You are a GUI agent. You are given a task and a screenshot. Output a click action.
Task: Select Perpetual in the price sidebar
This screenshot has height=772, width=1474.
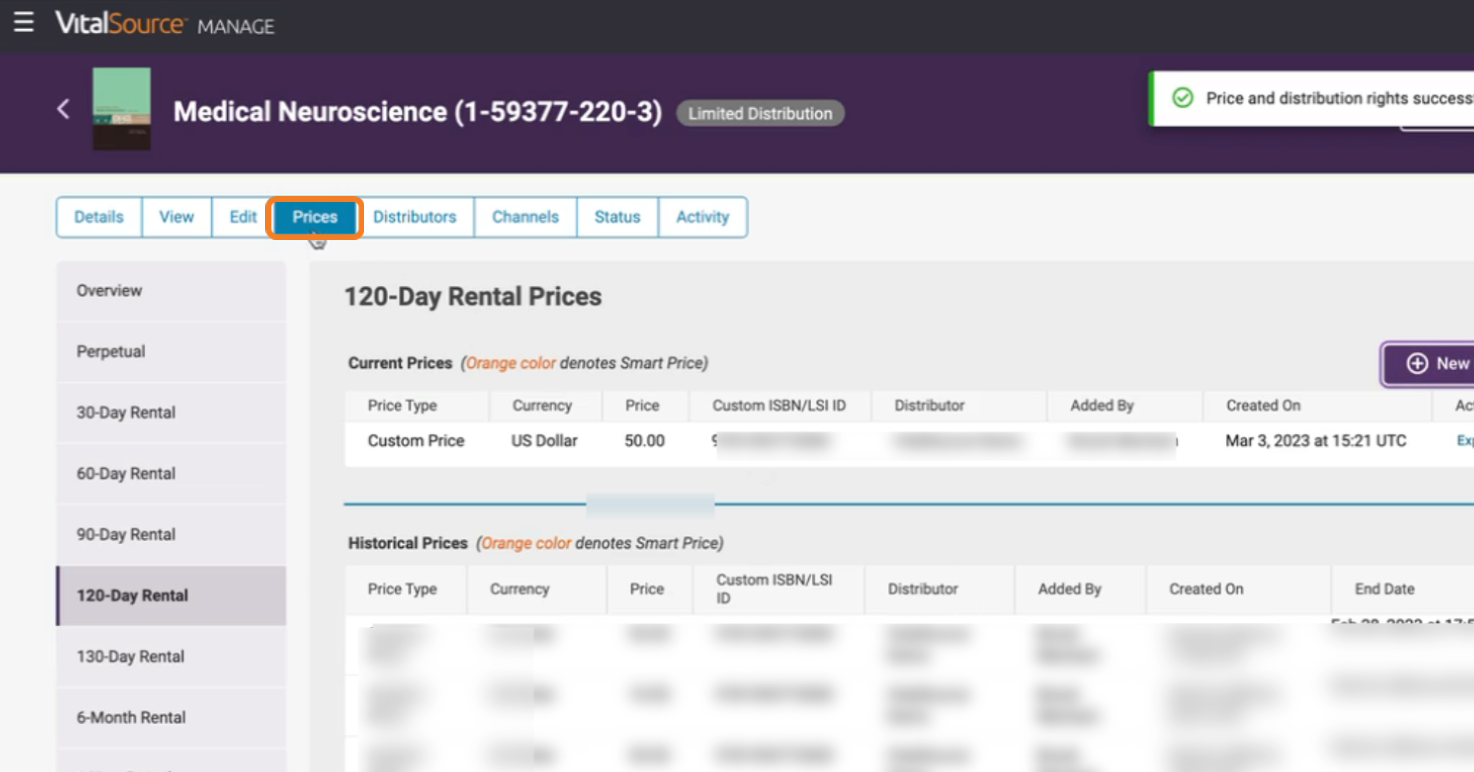(x=171, y=352)
